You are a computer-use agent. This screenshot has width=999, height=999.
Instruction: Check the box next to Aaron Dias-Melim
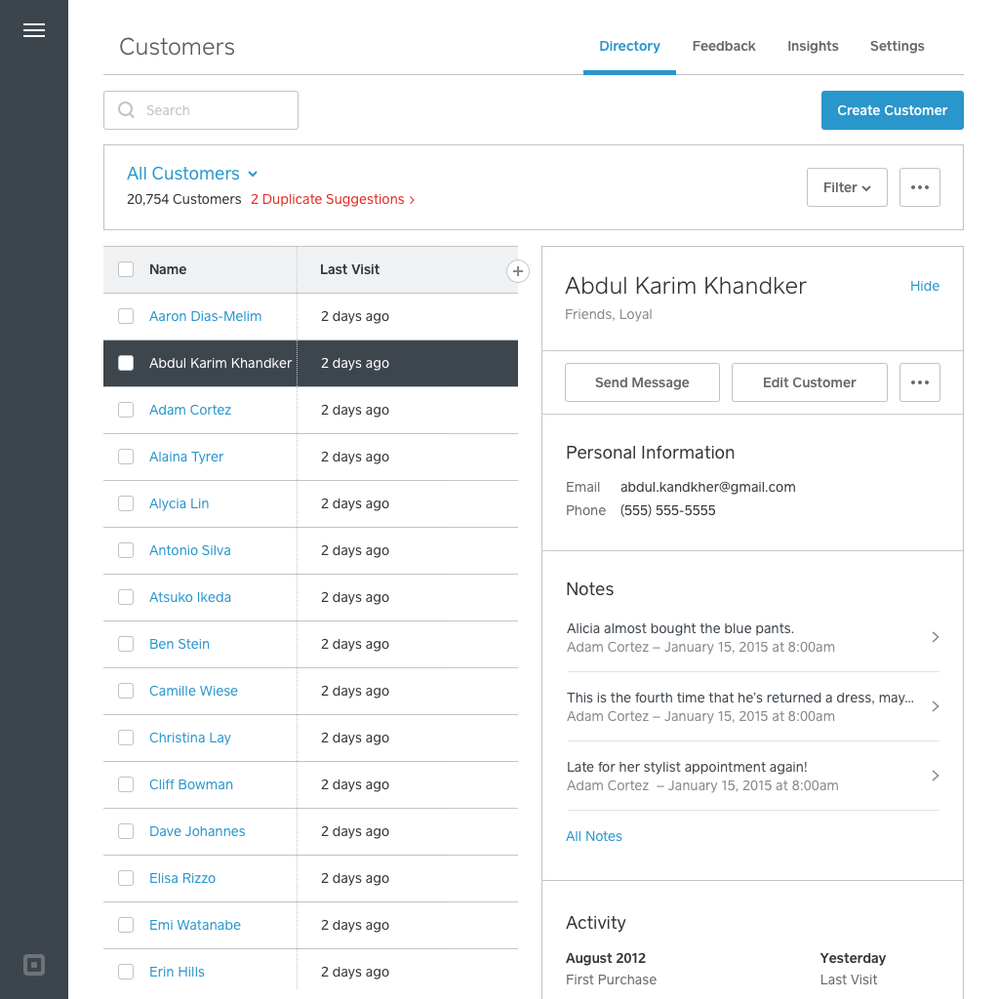click(126, 317)
